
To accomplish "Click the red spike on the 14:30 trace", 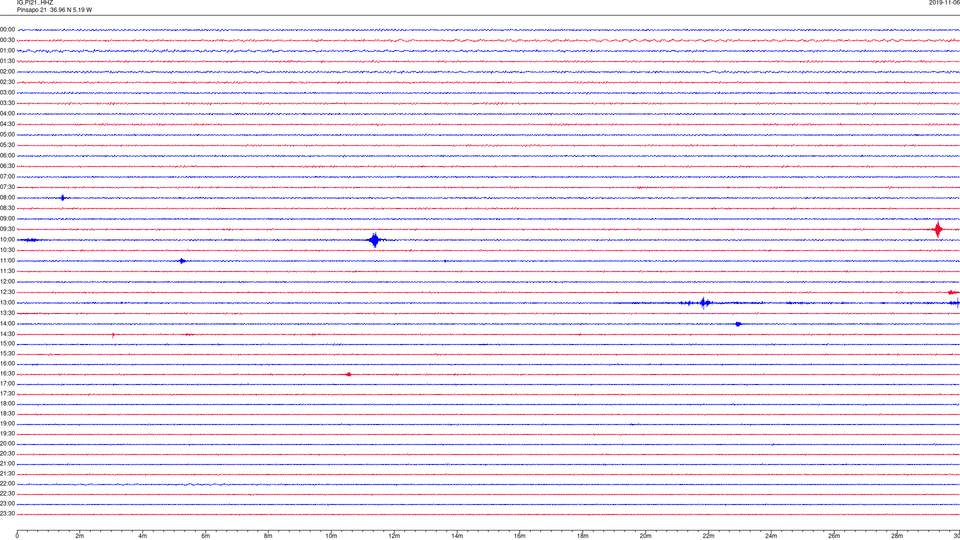I will point(113,335).
